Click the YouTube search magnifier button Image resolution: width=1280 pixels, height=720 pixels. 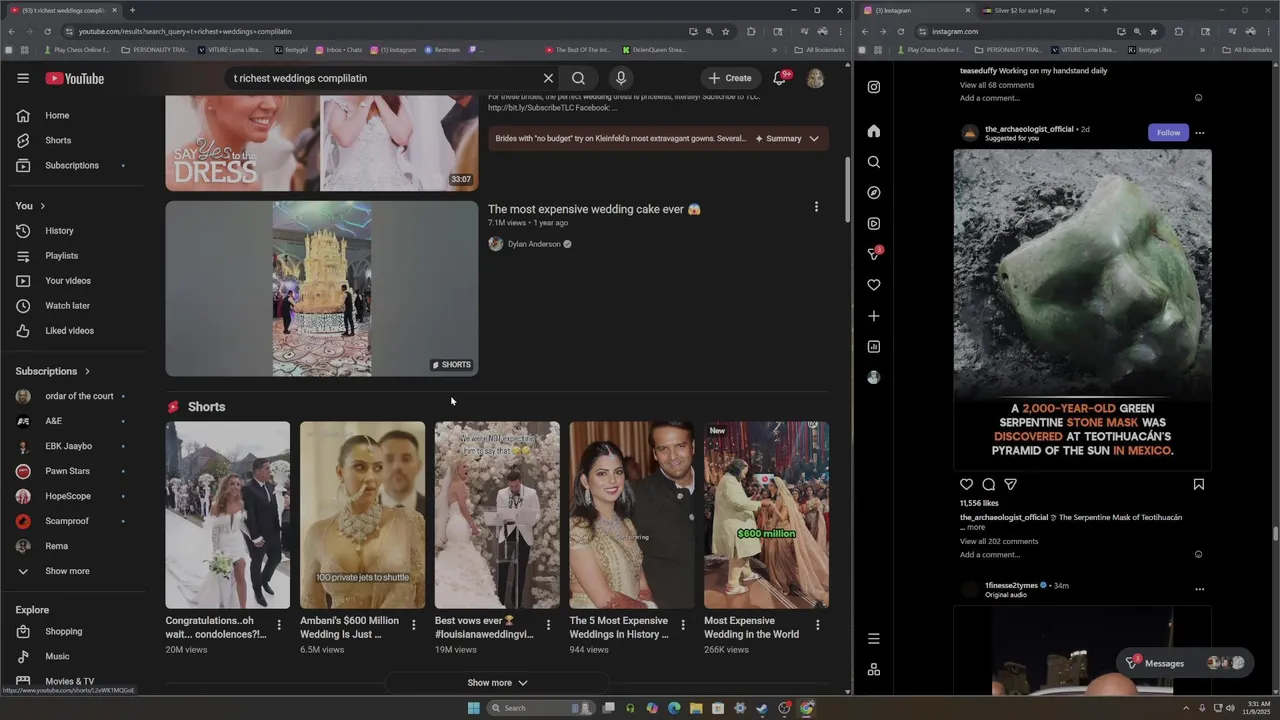pyautogui.click(x=578, y=78)
